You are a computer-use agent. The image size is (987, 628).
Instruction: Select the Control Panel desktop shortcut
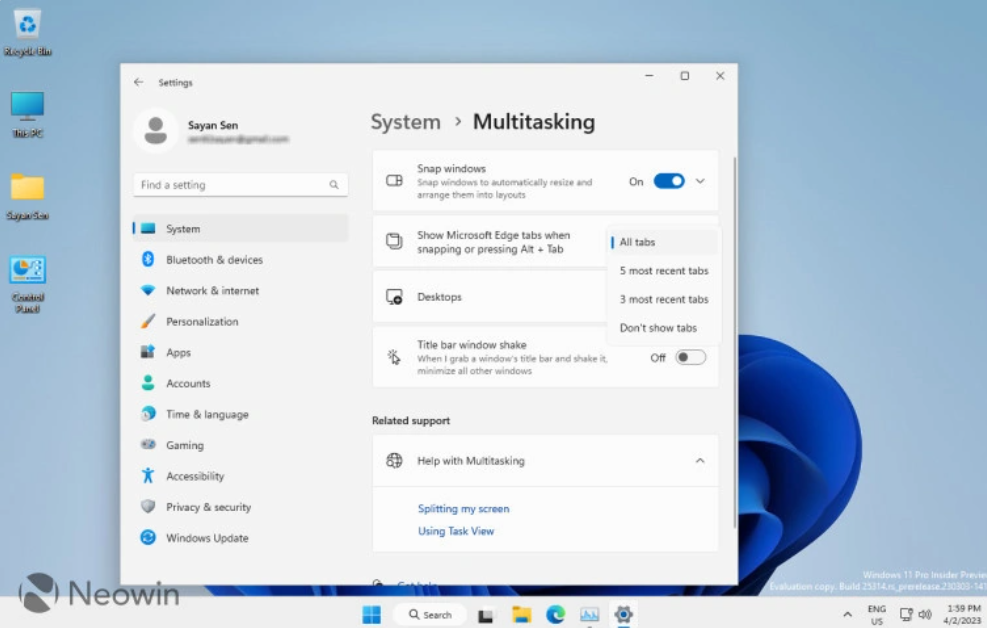28,284
